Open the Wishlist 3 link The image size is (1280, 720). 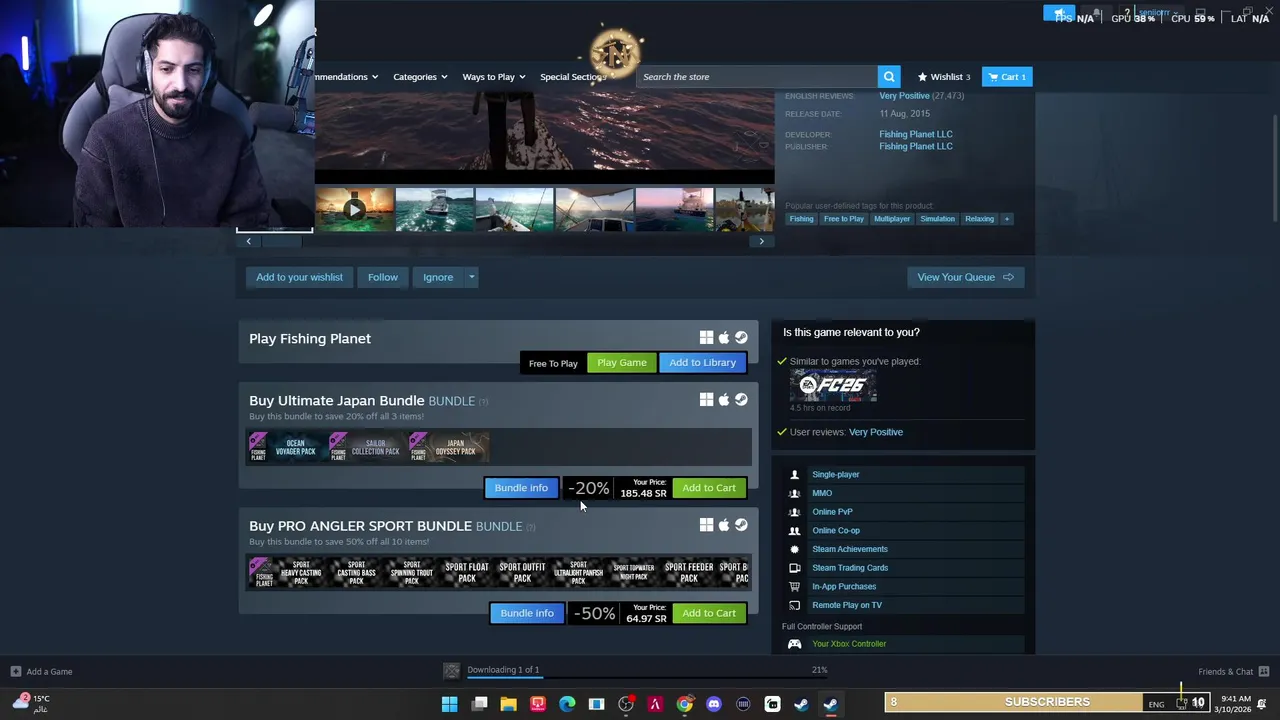pyautogui.click(x=944, y=77)
